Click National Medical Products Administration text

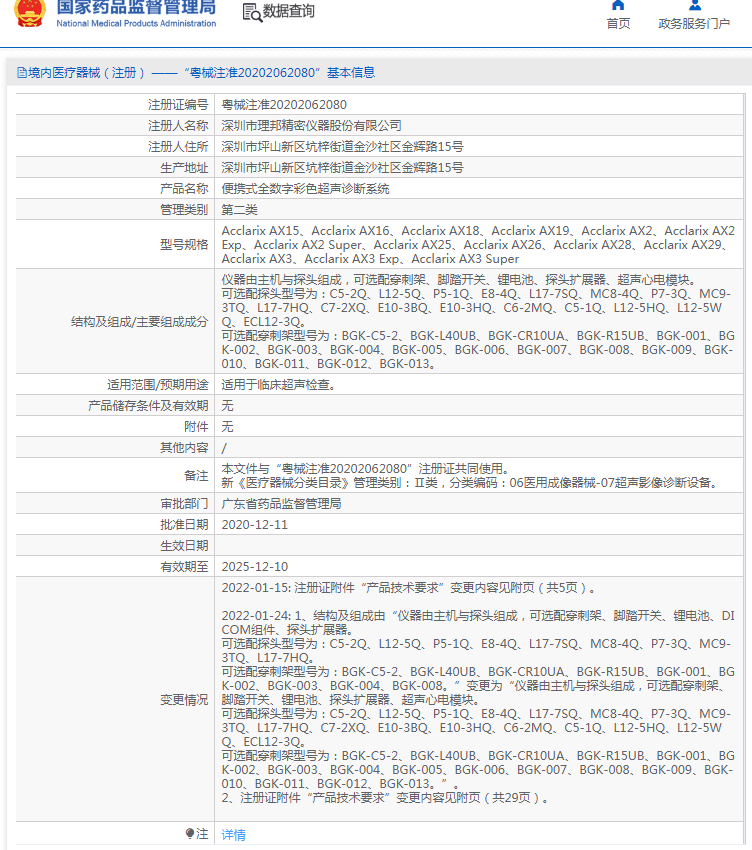coord(136,23)
